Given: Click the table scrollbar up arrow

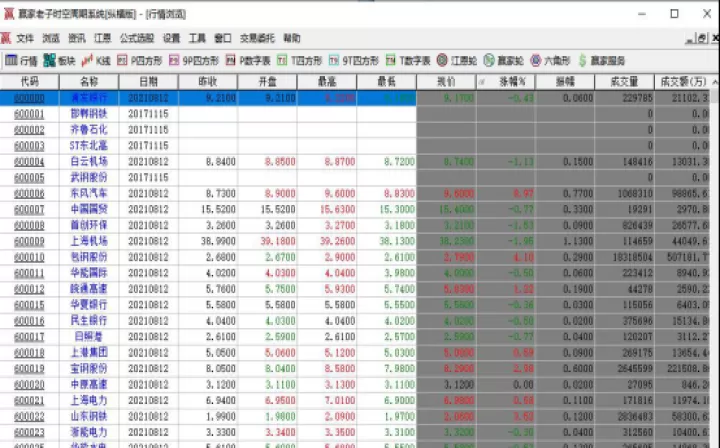Looking at the screenshot, I should (x=715, y=82).
